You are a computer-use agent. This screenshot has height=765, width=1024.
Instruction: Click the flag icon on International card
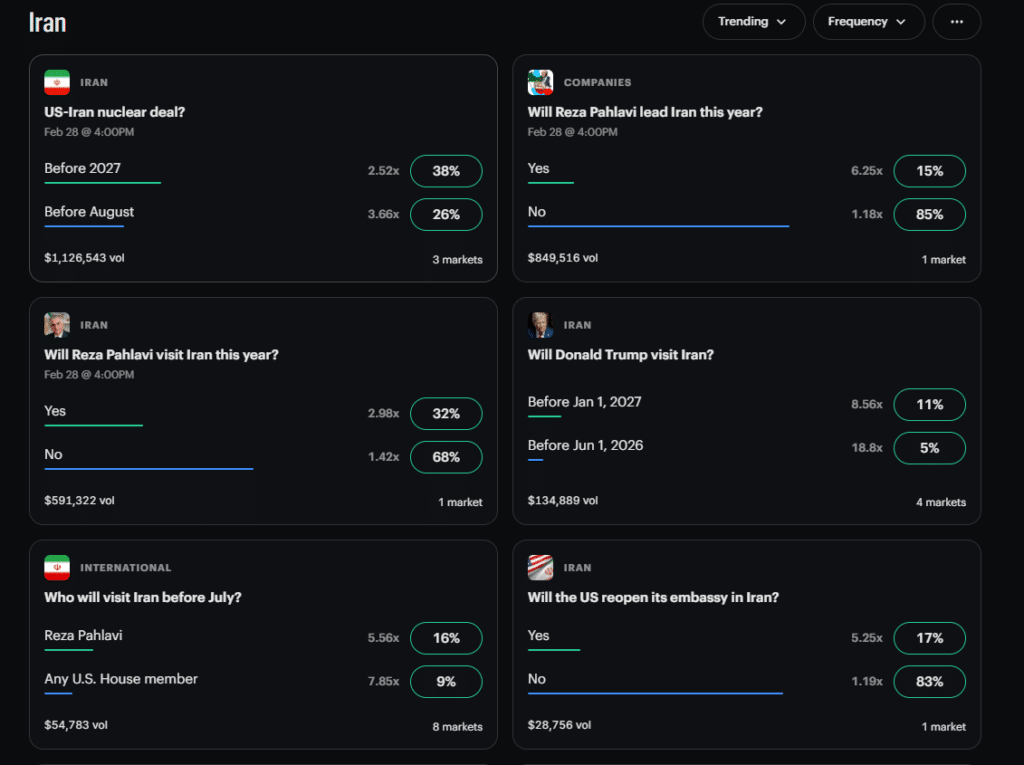[57, 568]
